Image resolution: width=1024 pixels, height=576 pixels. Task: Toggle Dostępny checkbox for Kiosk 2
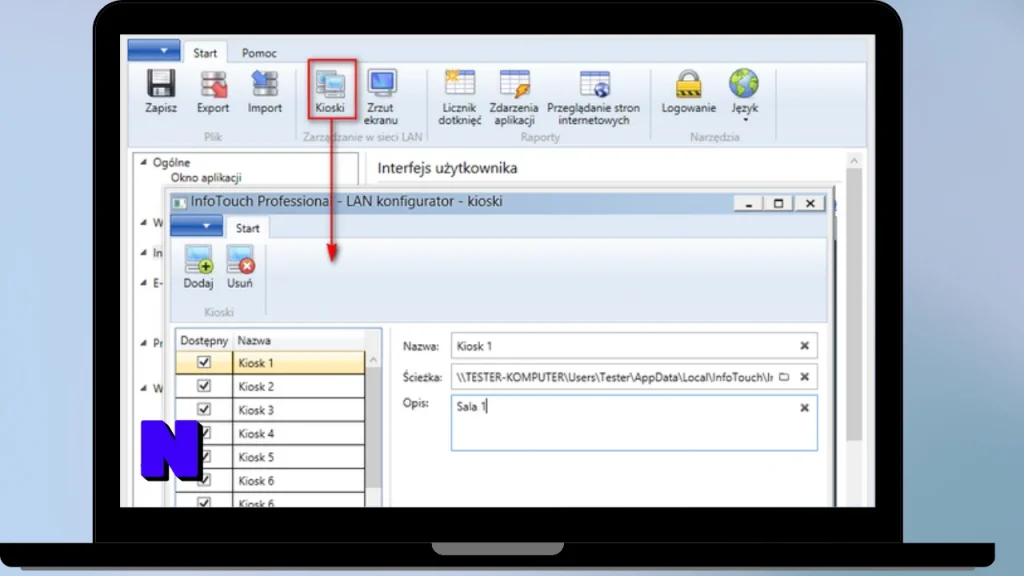[204, 386]
